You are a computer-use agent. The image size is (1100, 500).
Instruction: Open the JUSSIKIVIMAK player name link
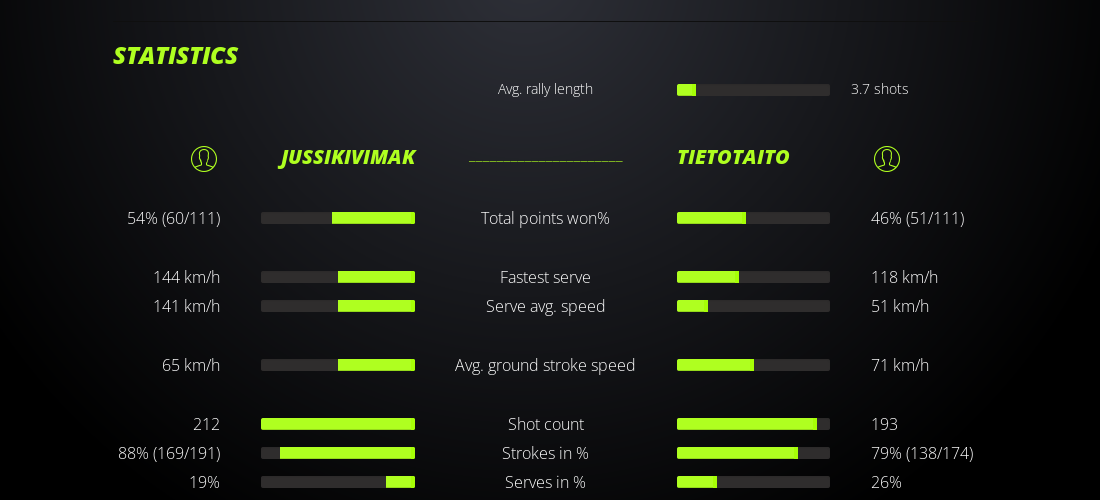[347, 157]
